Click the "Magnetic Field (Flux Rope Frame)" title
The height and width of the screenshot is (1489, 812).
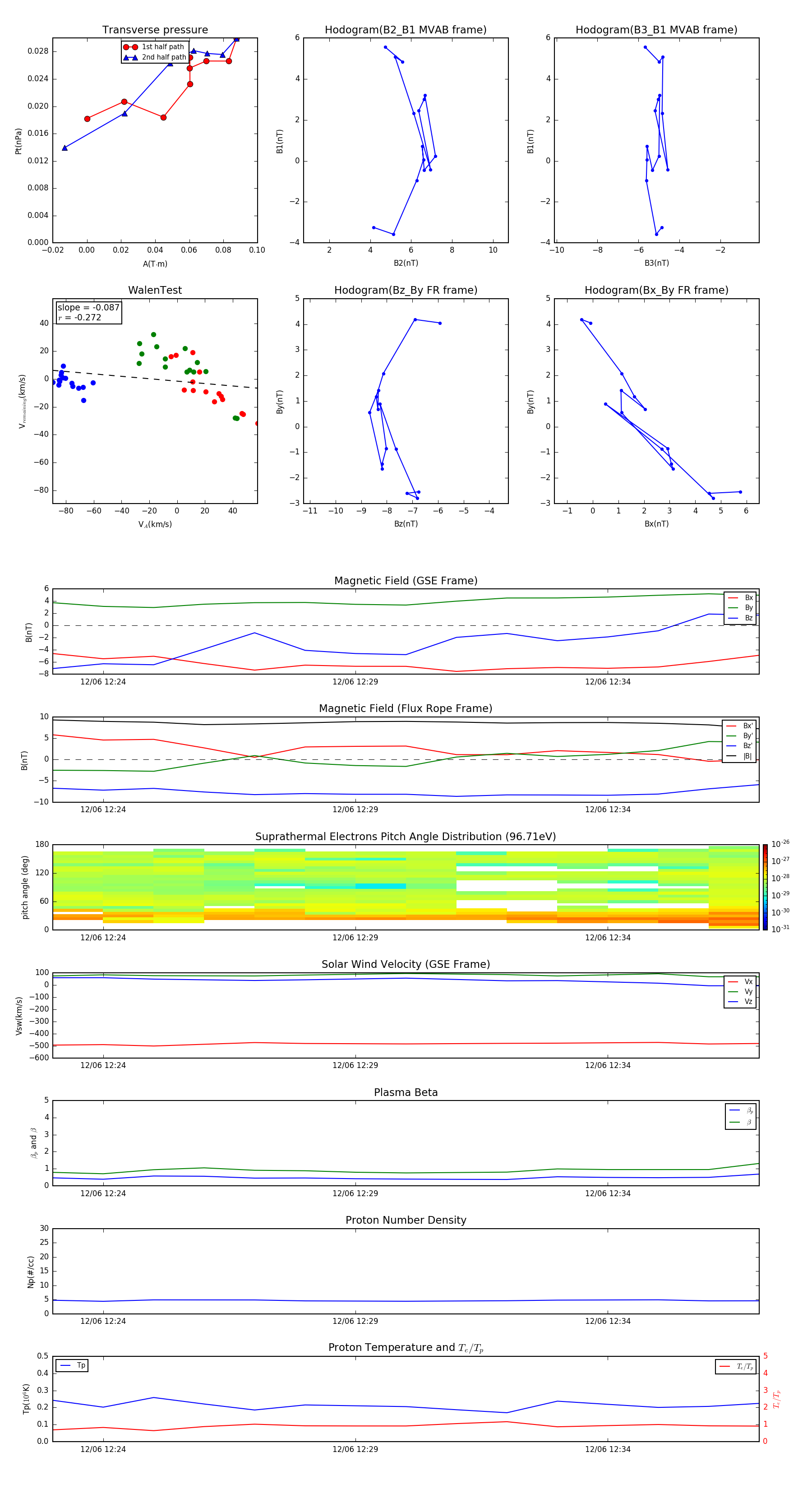[x=406, y=709]
